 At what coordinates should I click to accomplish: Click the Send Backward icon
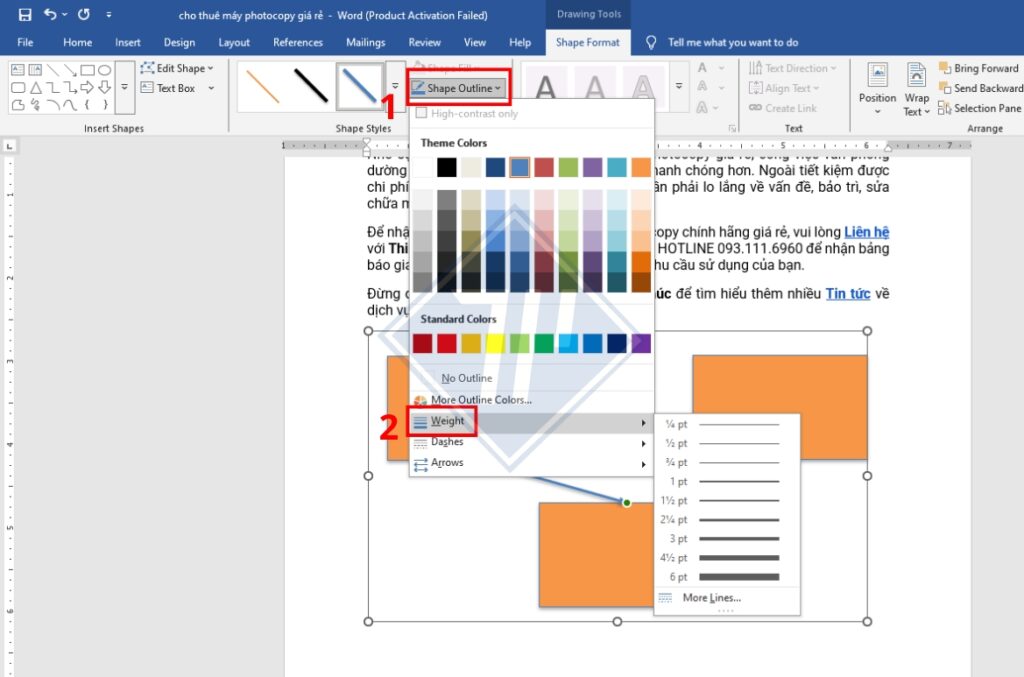[945, 88]
